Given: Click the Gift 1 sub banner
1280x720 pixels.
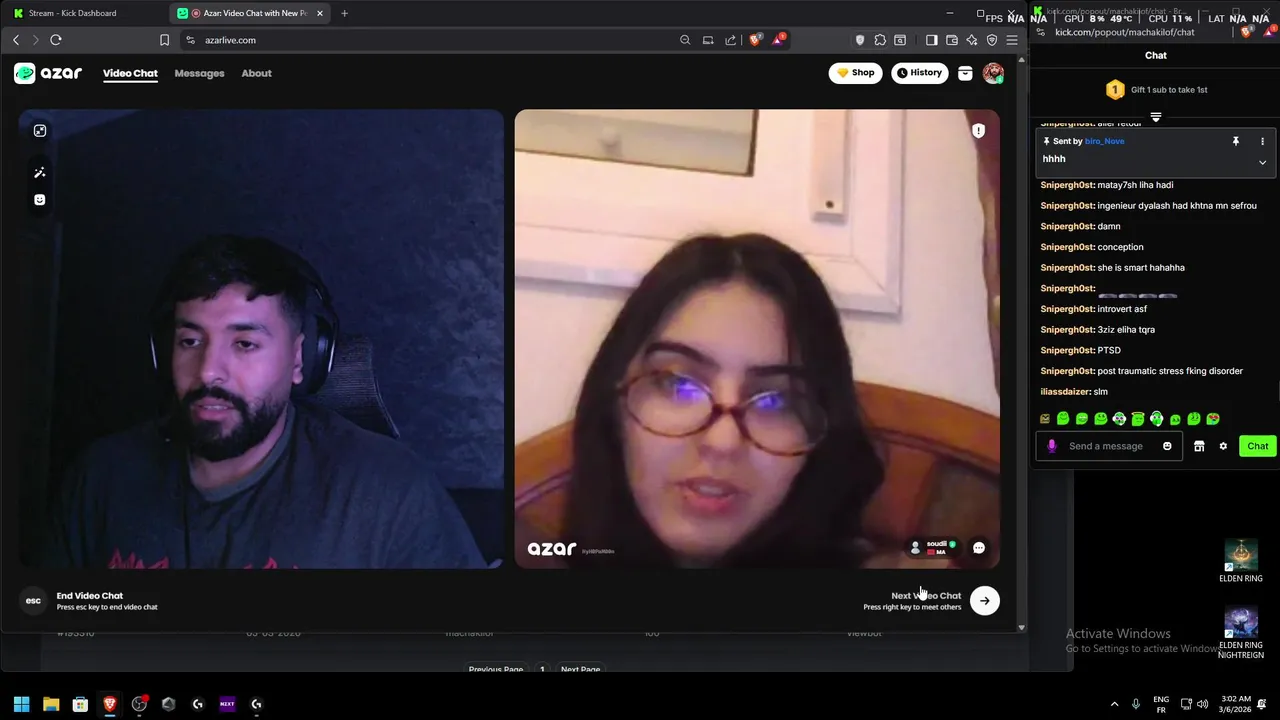Looking at the screenshot, I should click(x=1156, y=90).
